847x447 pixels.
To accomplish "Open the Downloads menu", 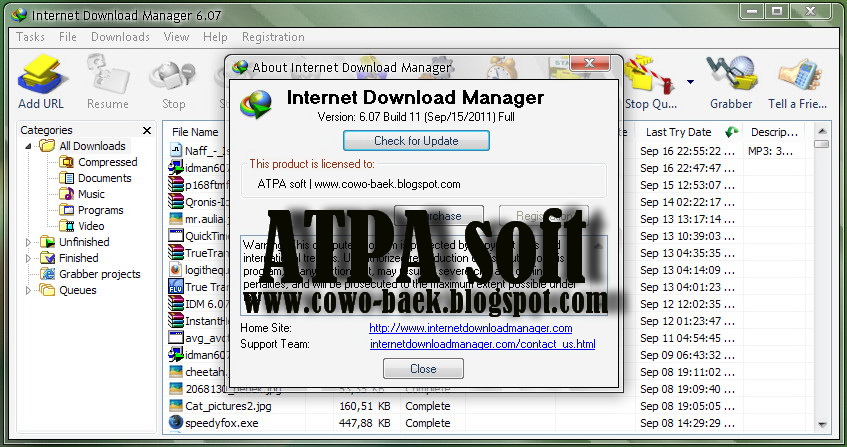I will pos(120,37).
